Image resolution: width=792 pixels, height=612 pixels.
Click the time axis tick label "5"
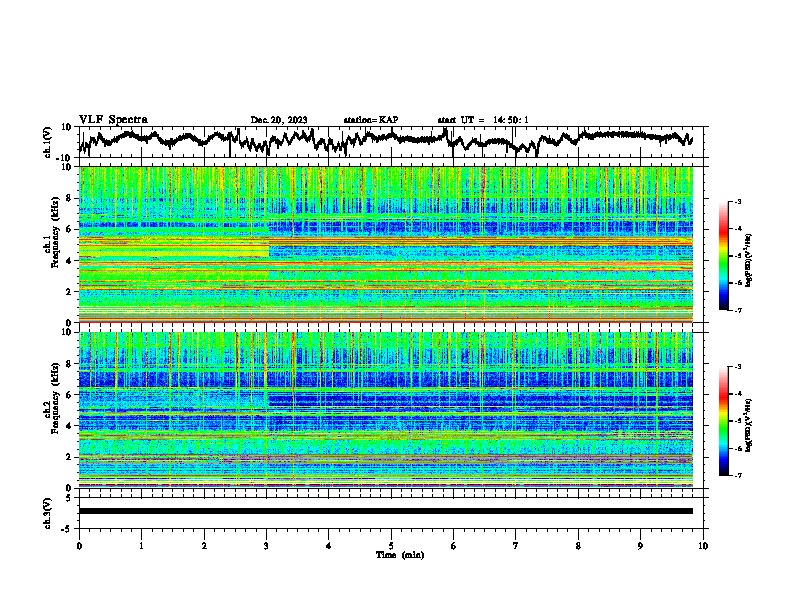[391, 546]
